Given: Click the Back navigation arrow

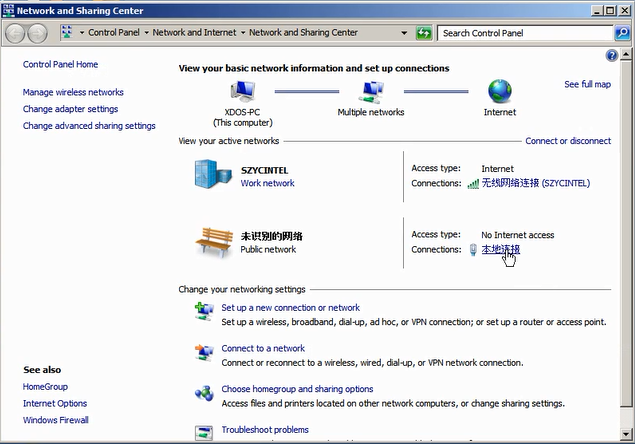Looking at the screenshot, I should coord(15,33).
